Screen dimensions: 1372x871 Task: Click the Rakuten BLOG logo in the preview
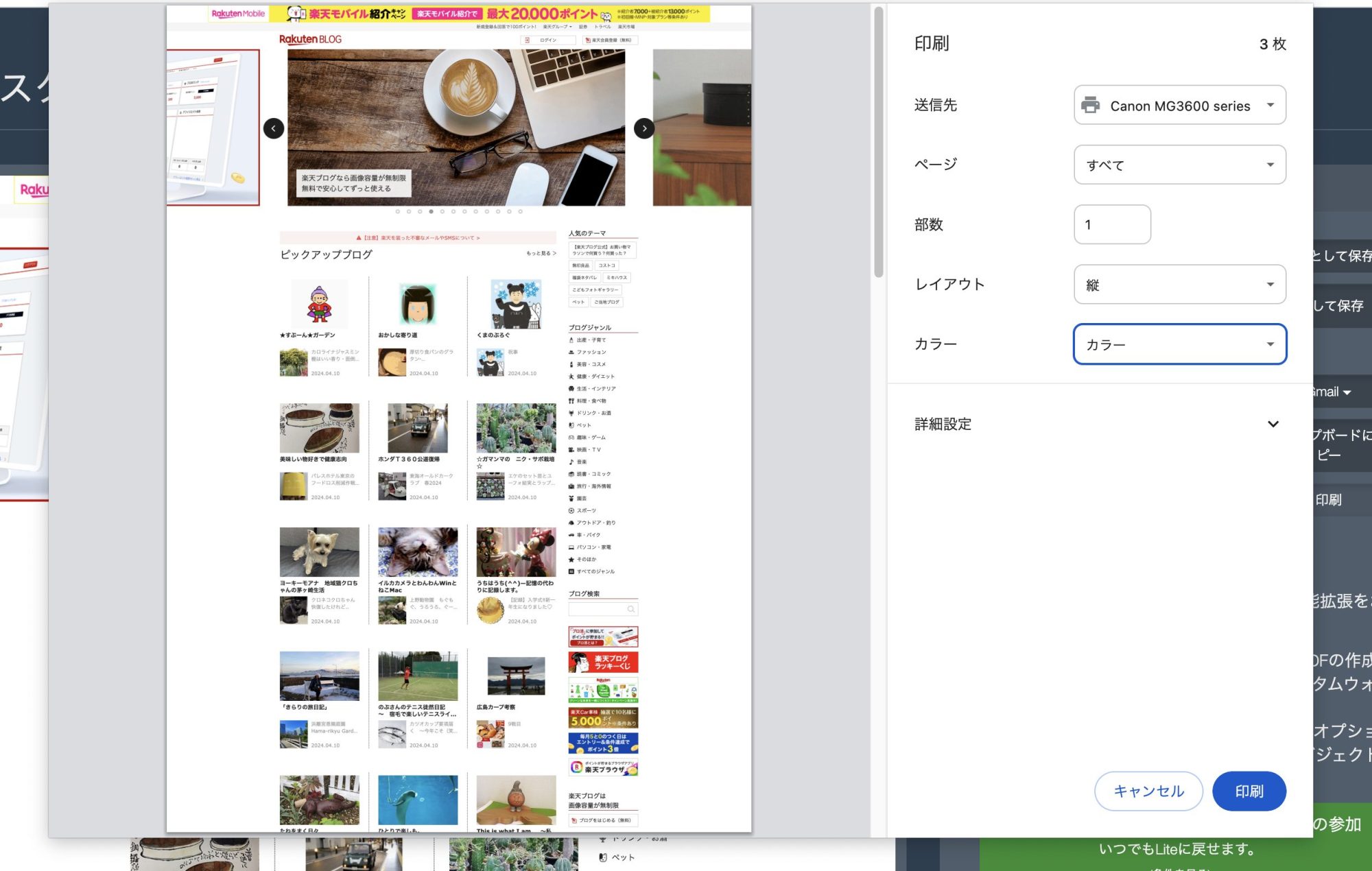coord(310,39)
